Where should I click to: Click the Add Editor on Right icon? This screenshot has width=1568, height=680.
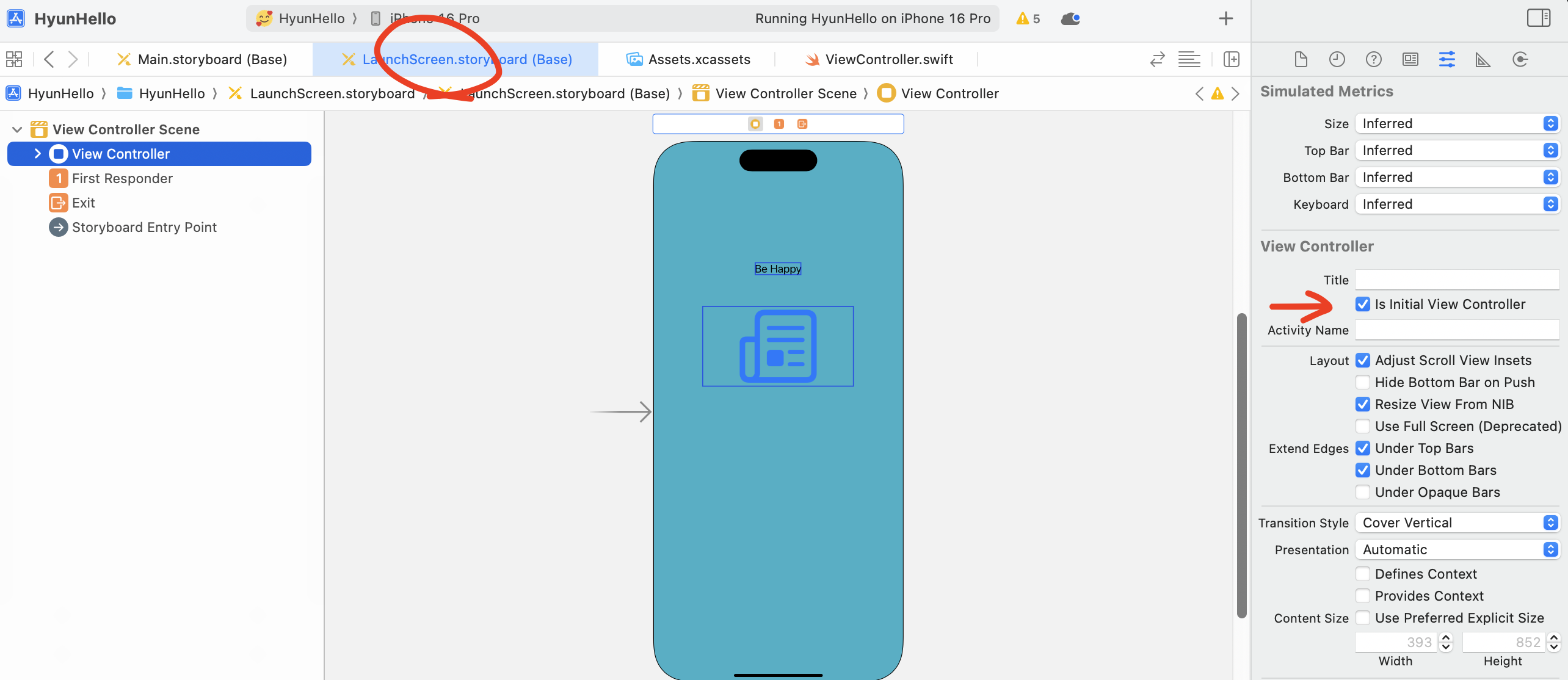1231,59
